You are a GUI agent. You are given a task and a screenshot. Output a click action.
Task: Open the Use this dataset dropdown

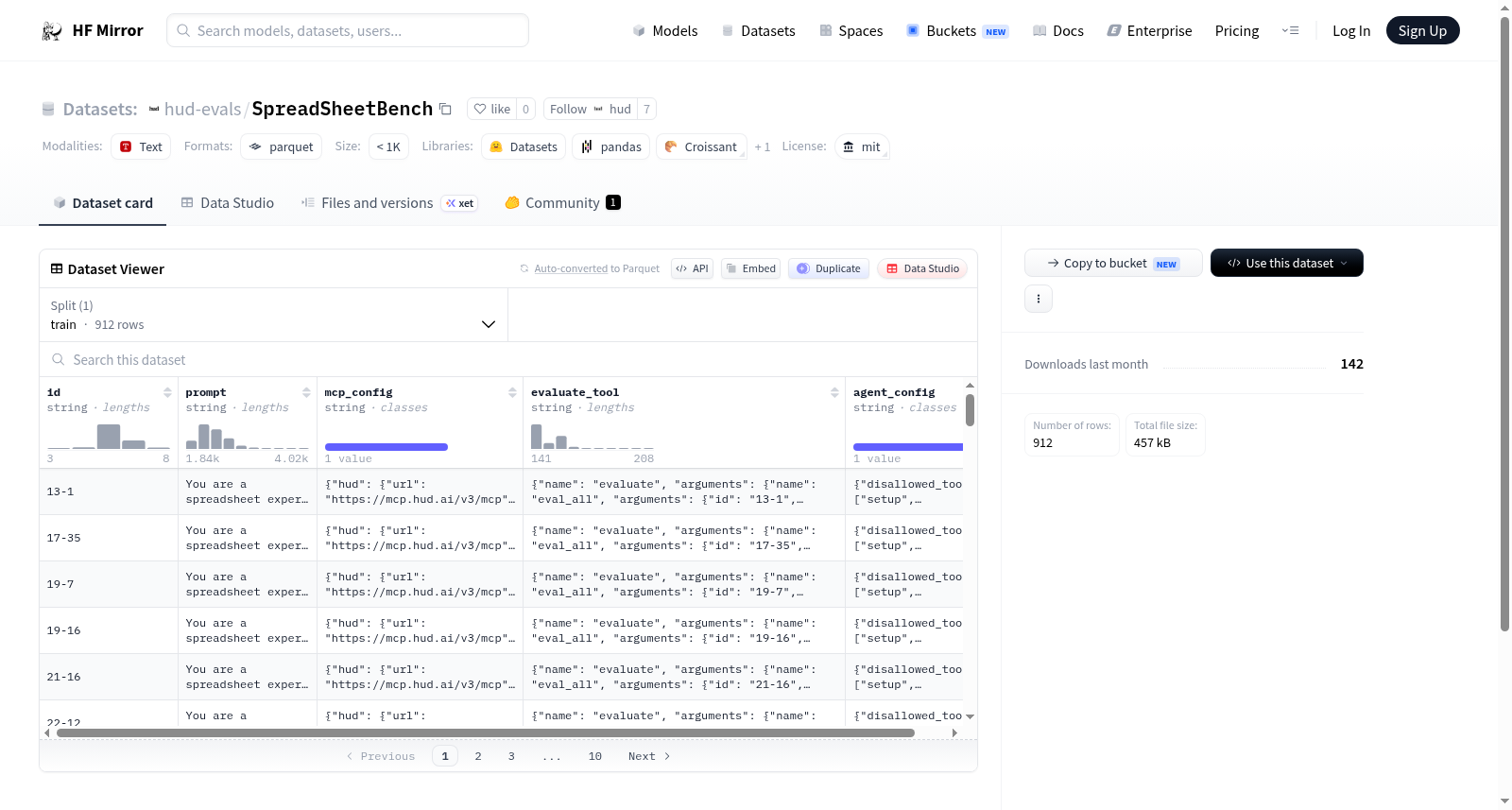1287,263
